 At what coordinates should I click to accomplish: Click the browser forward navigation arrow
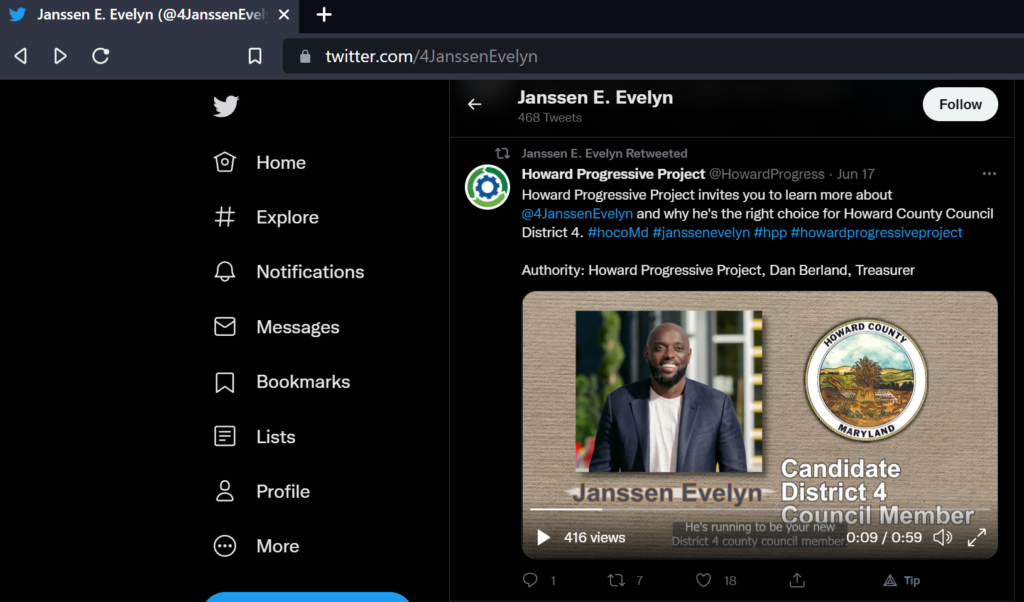coord(60,56)
